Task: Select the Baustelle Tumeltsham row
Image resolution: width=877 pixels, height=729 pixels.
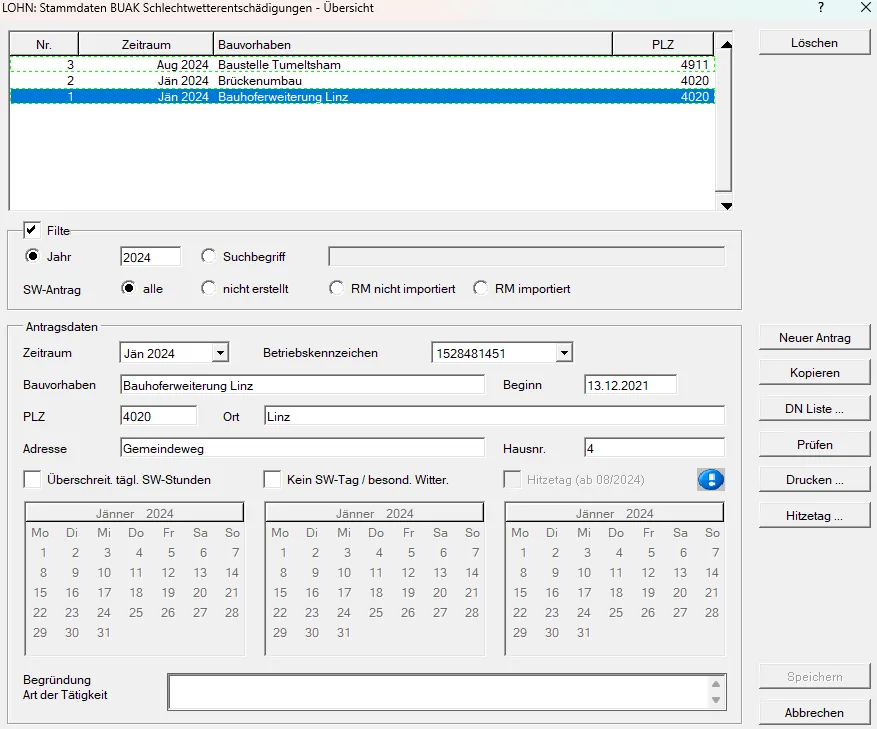Action: pyautogui.click(x=362, y=64)
